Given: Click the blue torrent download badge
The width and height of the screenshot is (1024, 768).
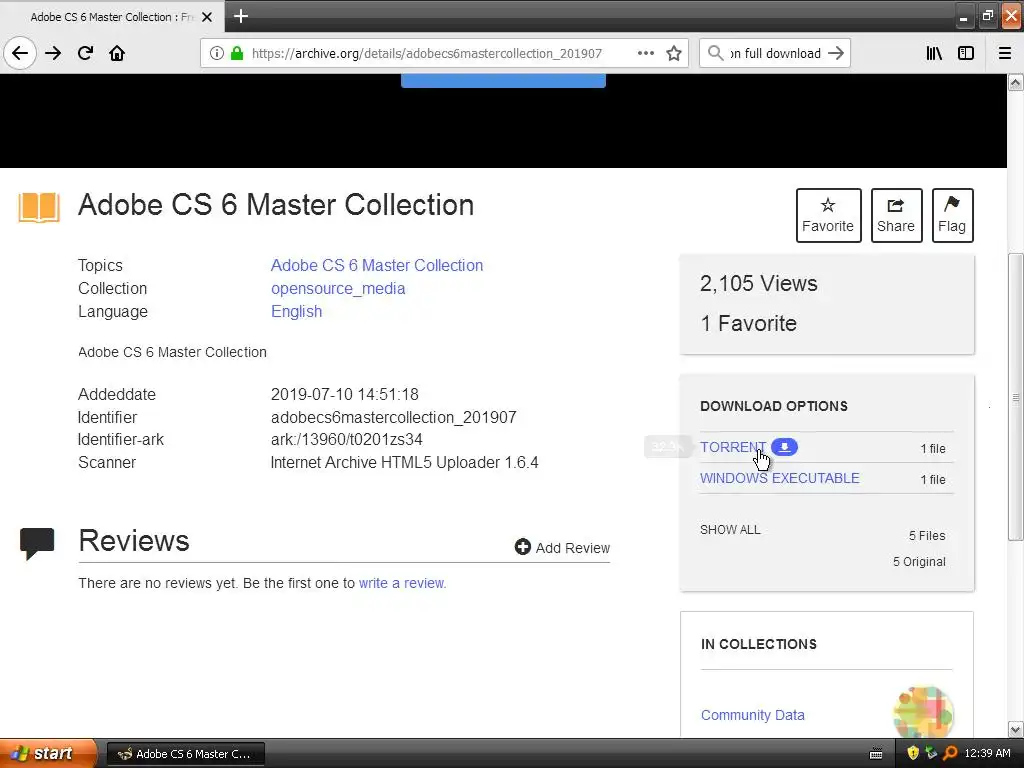Looking at the screenshot, I should click(784, 447).
